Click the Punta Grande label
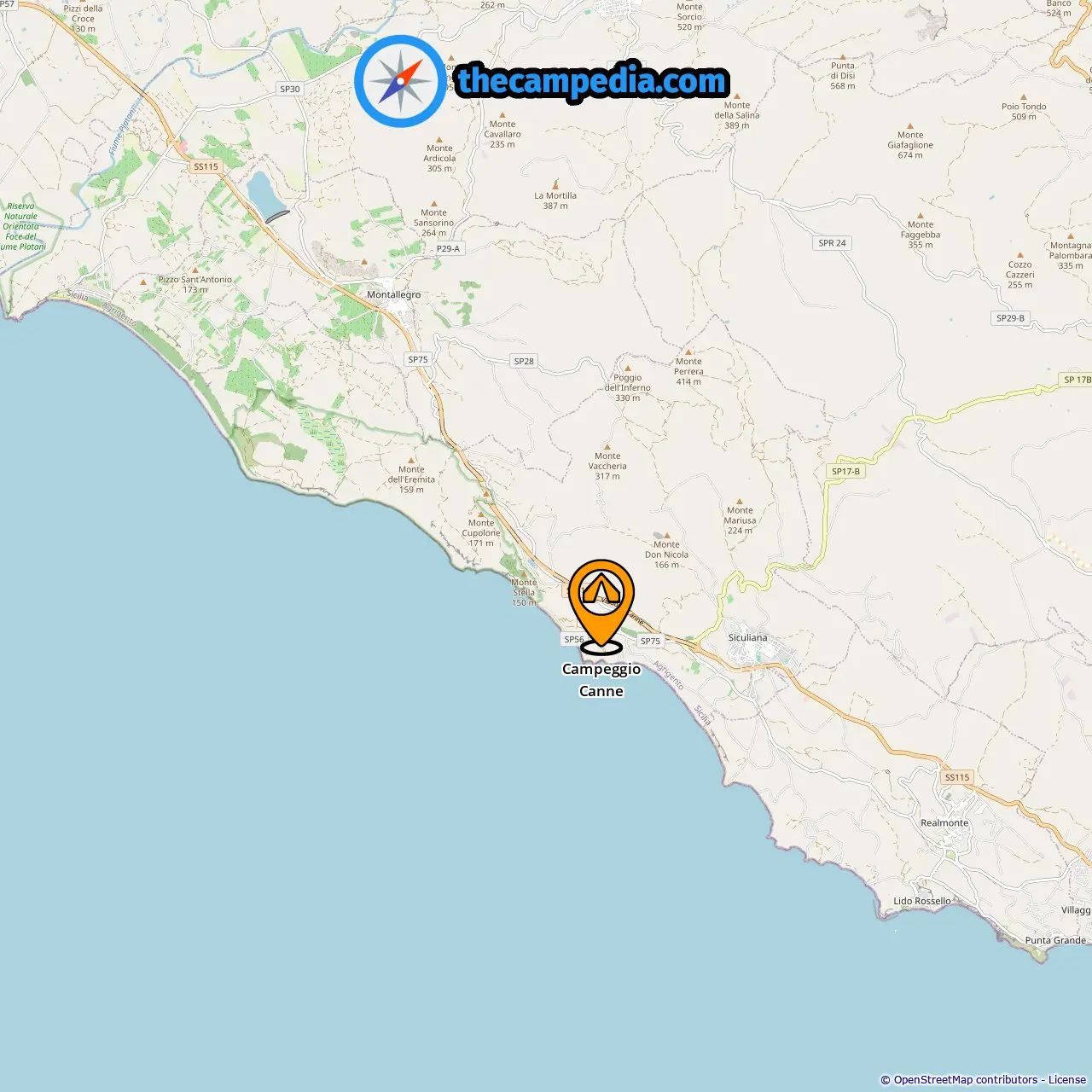1092x1092 pixels. tap(1055, 940)
